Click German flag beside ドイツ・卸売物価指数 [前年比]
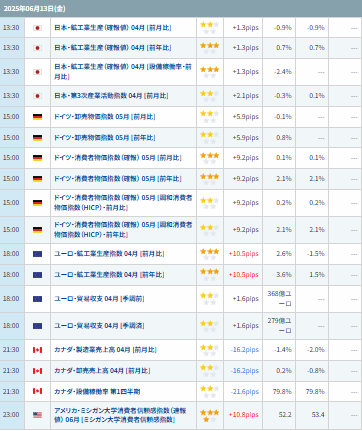Viewport: 362px width, 431px height. coord(37,138)
